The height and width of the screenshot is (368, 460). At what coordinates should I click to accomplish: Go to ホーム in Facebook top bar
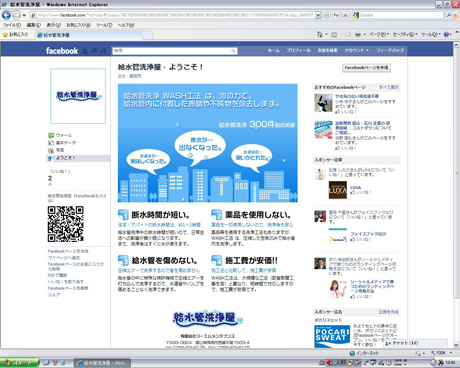(x=273, y=50)
